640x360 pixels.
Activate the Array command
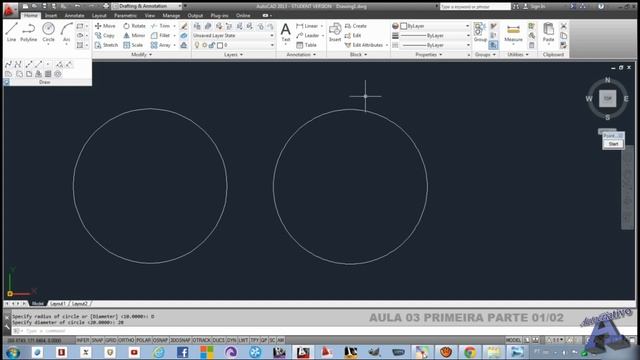point(161,45)
